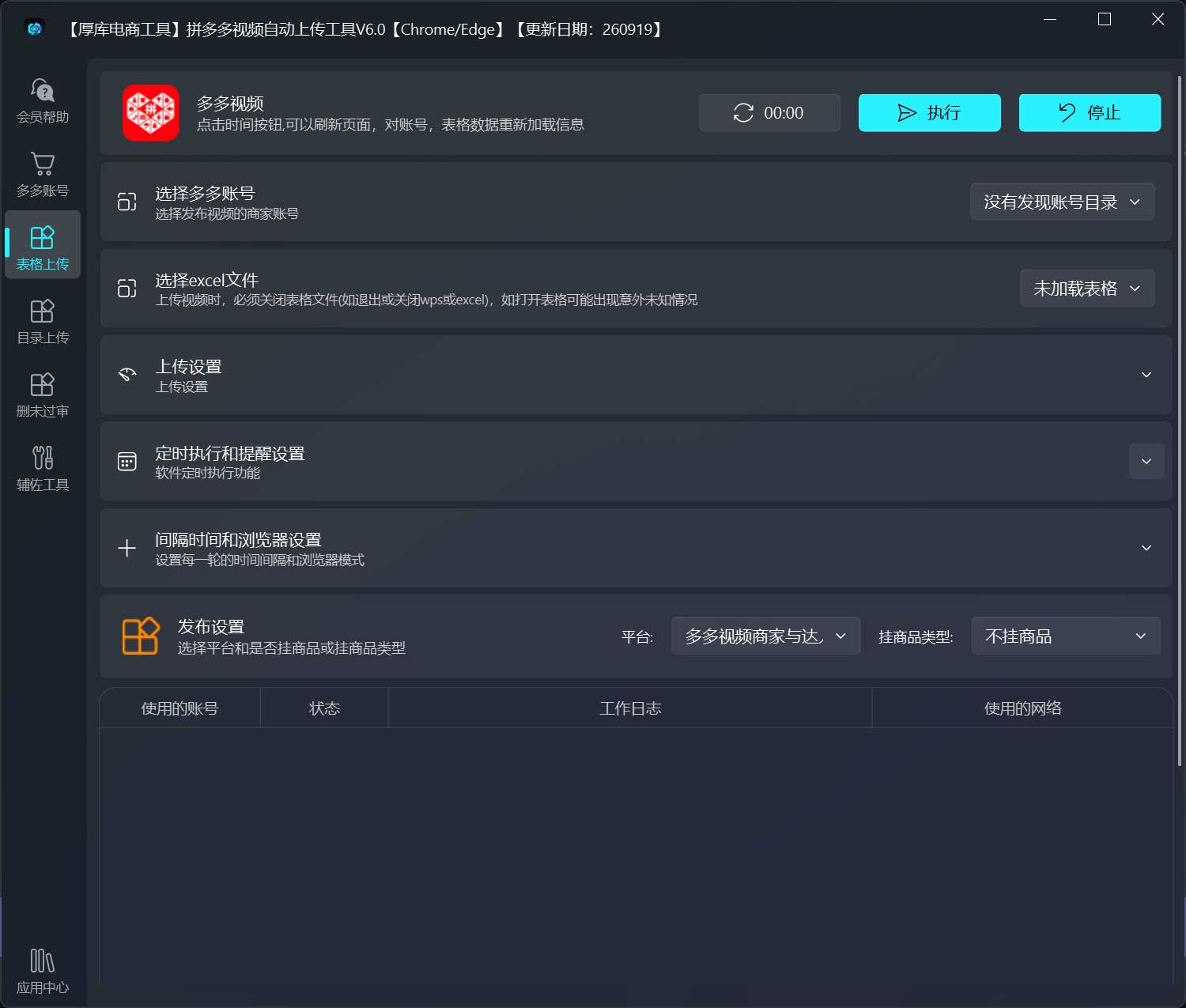This screenshot has height=1008, width=1186.
Task: Switch to 目录上传 sidebar tab
Action: [x=43, y=321]
